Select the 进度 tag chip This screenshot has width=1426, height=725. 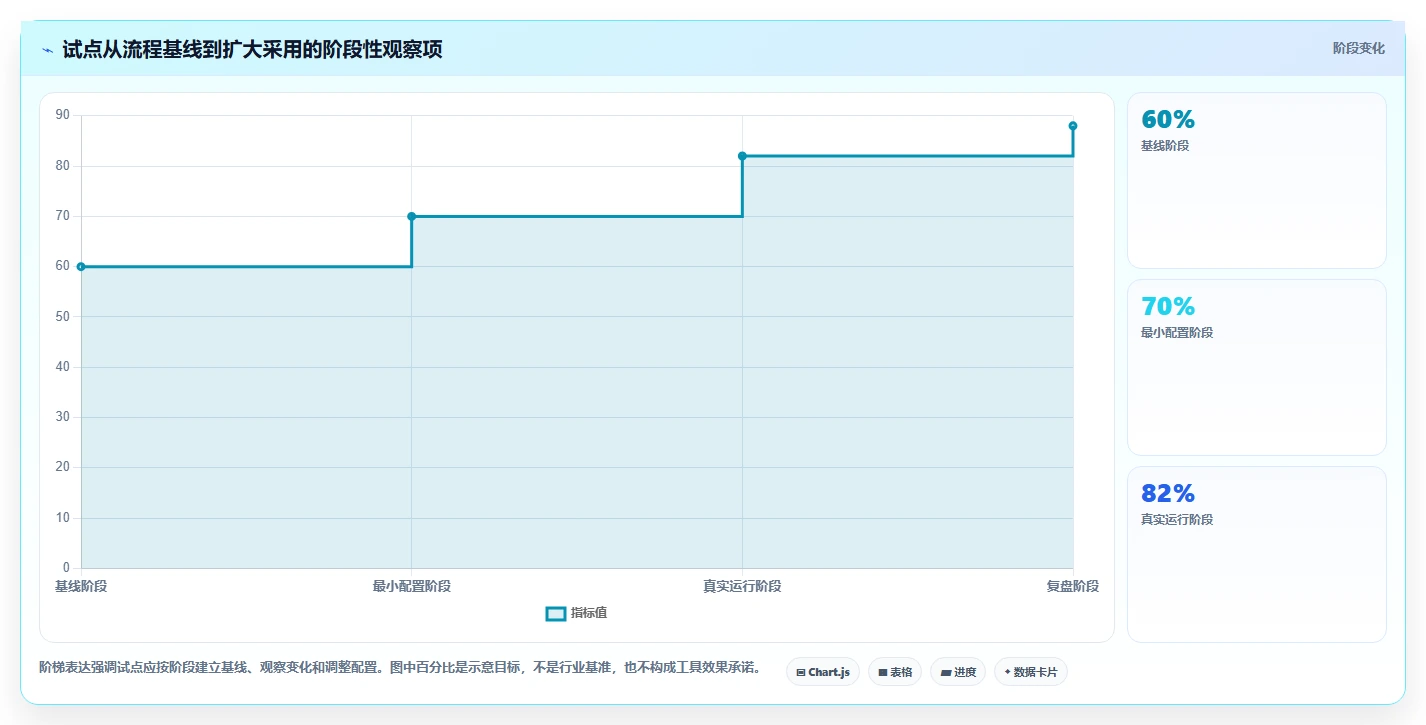coord(958,672)
